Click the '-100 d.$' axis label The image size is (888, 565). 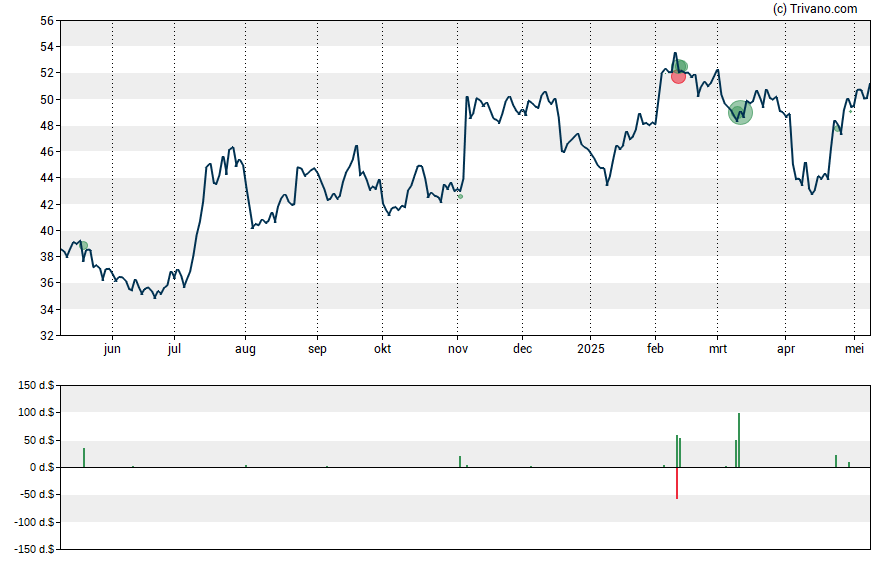(35, 522)
